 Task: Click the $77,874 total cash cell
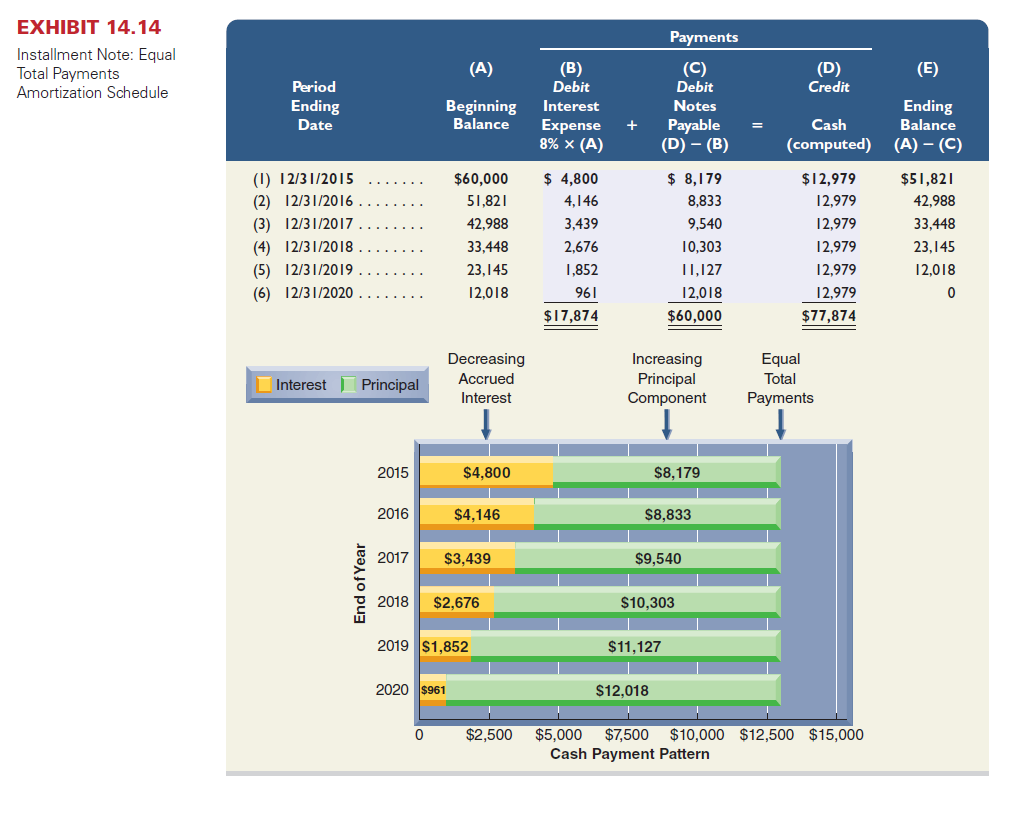tap(828, 317)
